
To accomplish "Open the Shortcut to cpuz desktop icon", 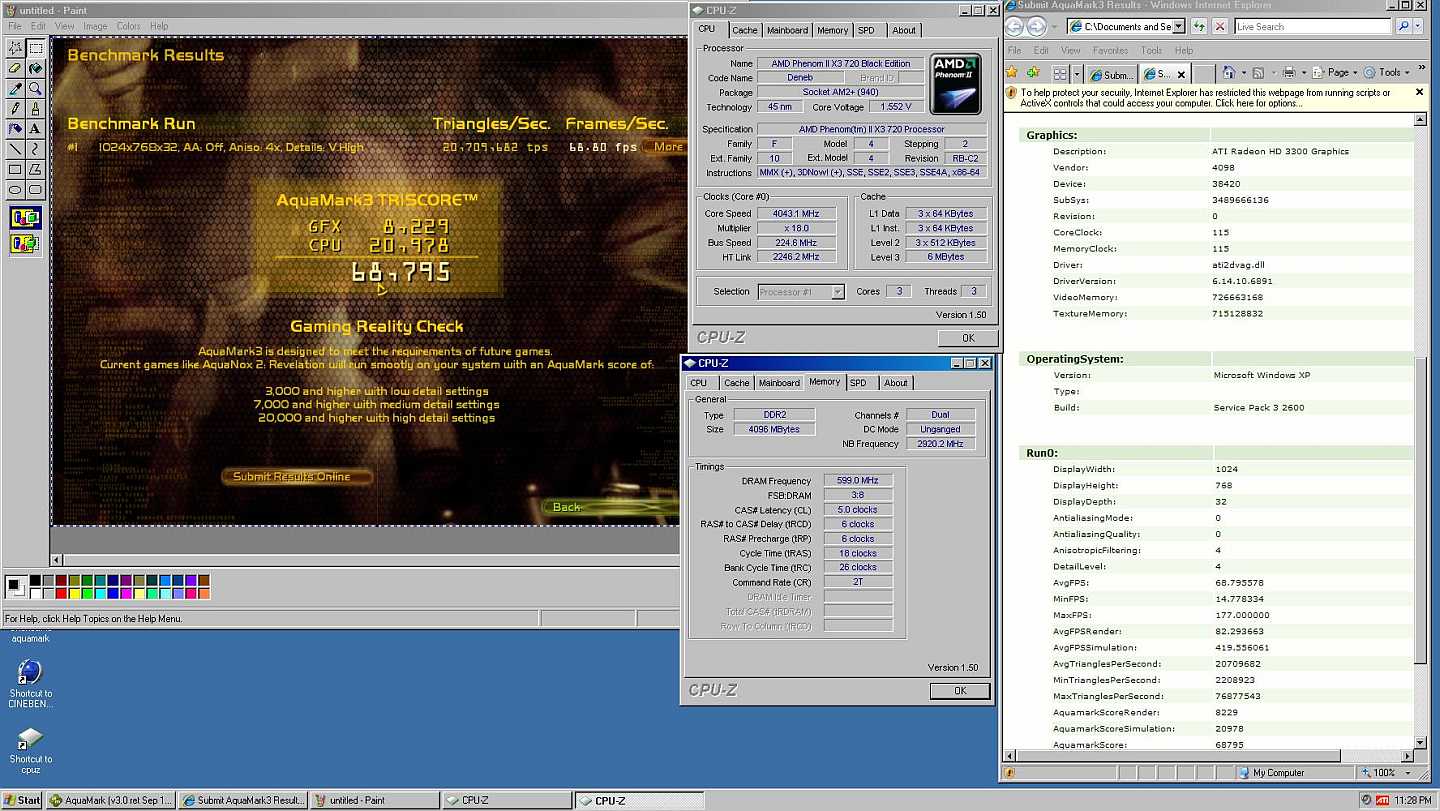I will click(x=30, y=751).
